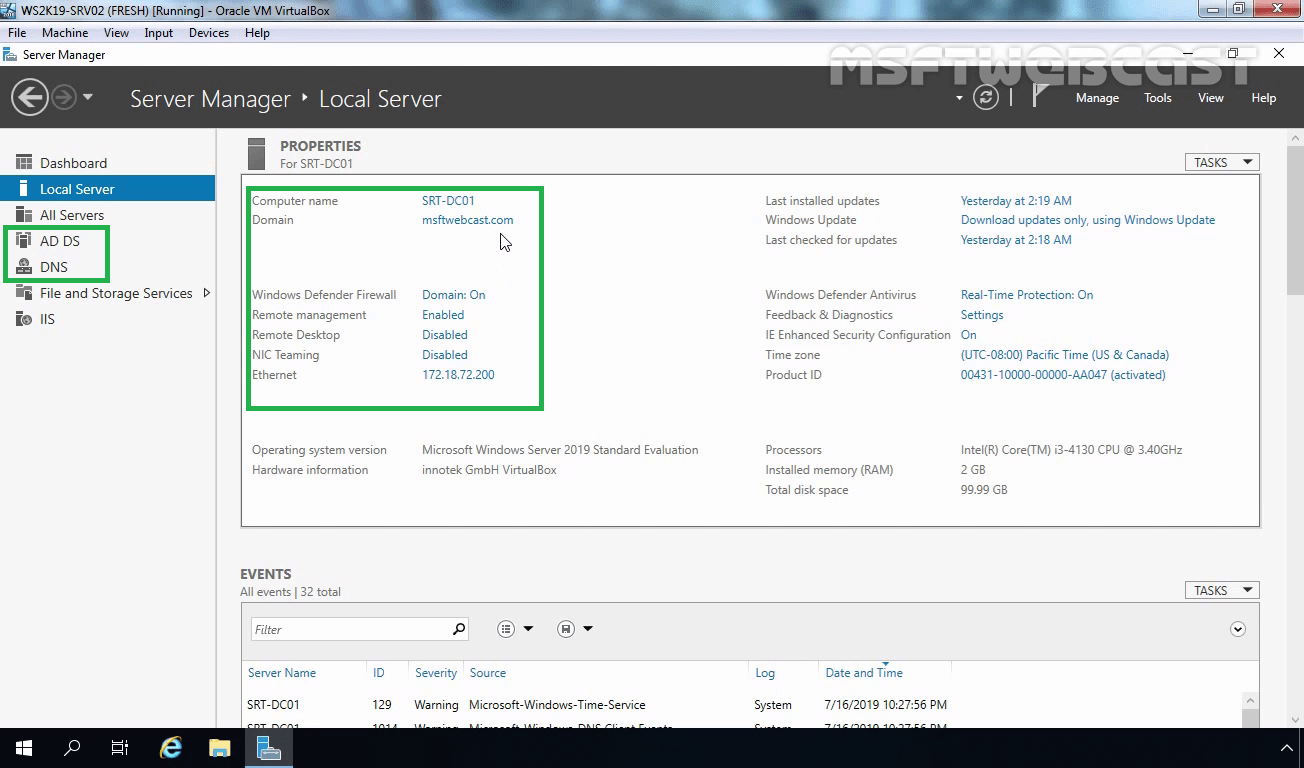Image resolution: width=1304 pixels, height=768 pixels.
Task: Open the View menu in Server Manager
Action: 1211,98
